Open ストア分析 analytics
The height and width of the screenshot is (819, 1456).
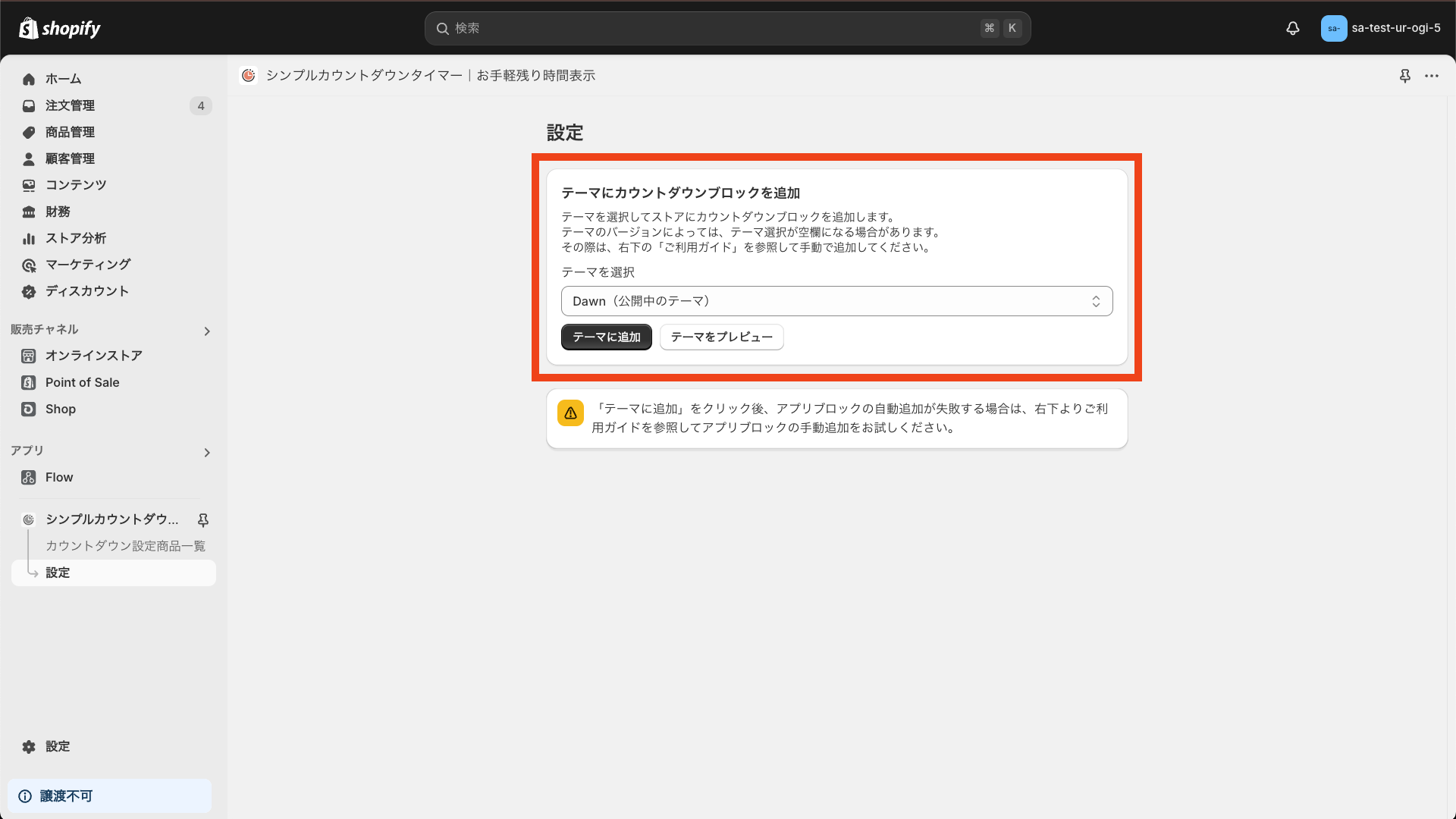click(x=73, y=238)
